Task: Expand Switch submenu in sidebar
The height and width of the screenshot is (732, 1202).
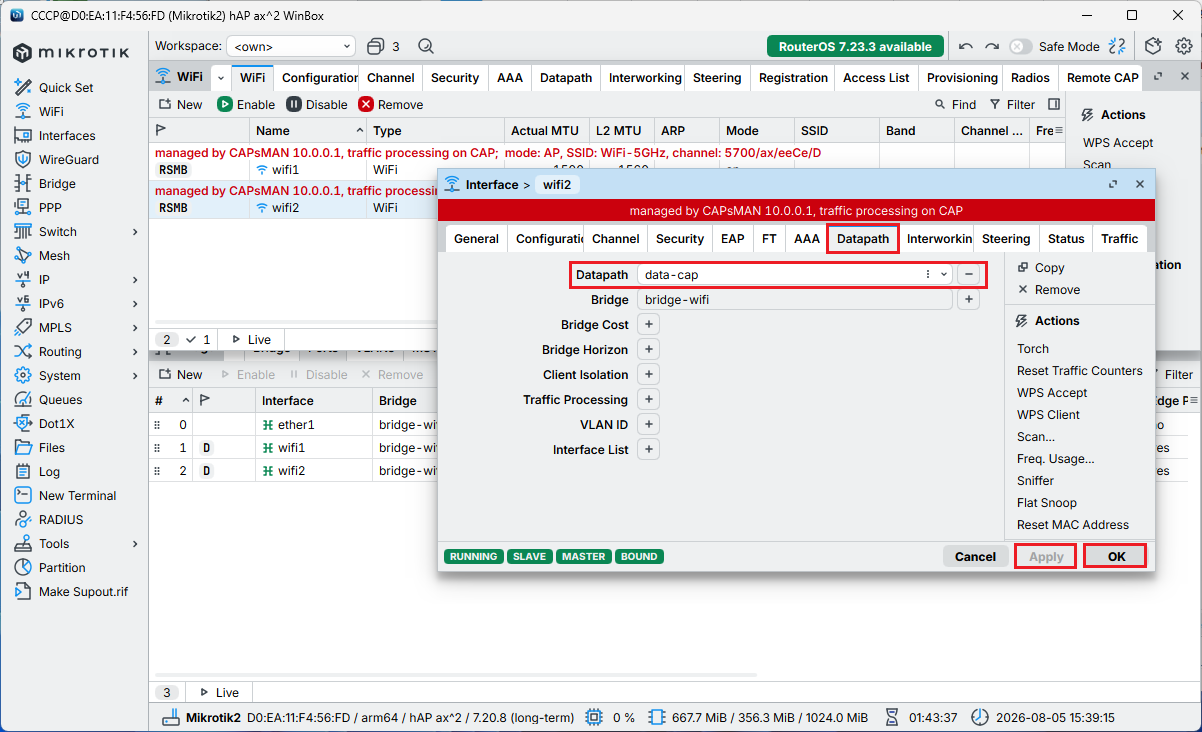Action: pyautogui.click(x=135, y=231)
